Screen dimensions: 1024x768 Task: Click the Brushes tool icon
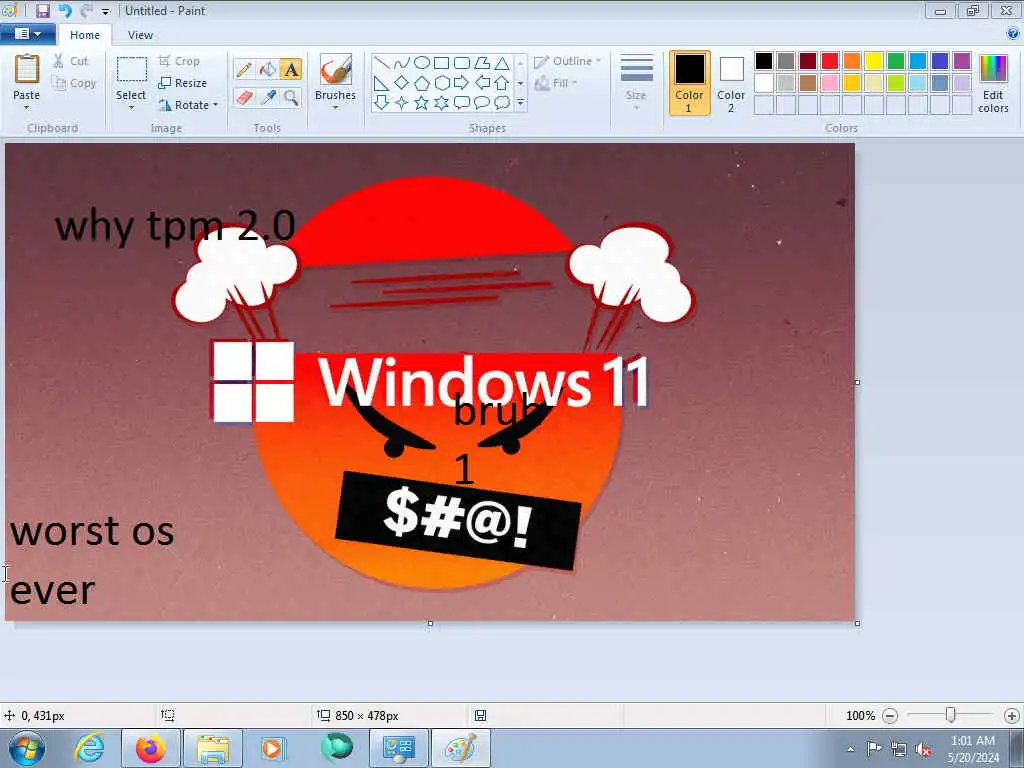pyautogui.click(x=336, y=69)
